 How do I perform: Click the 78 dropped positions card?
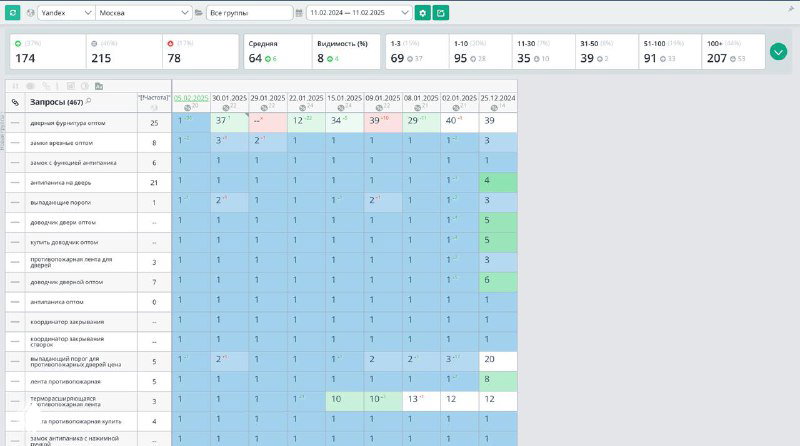(x=201, y=52)
